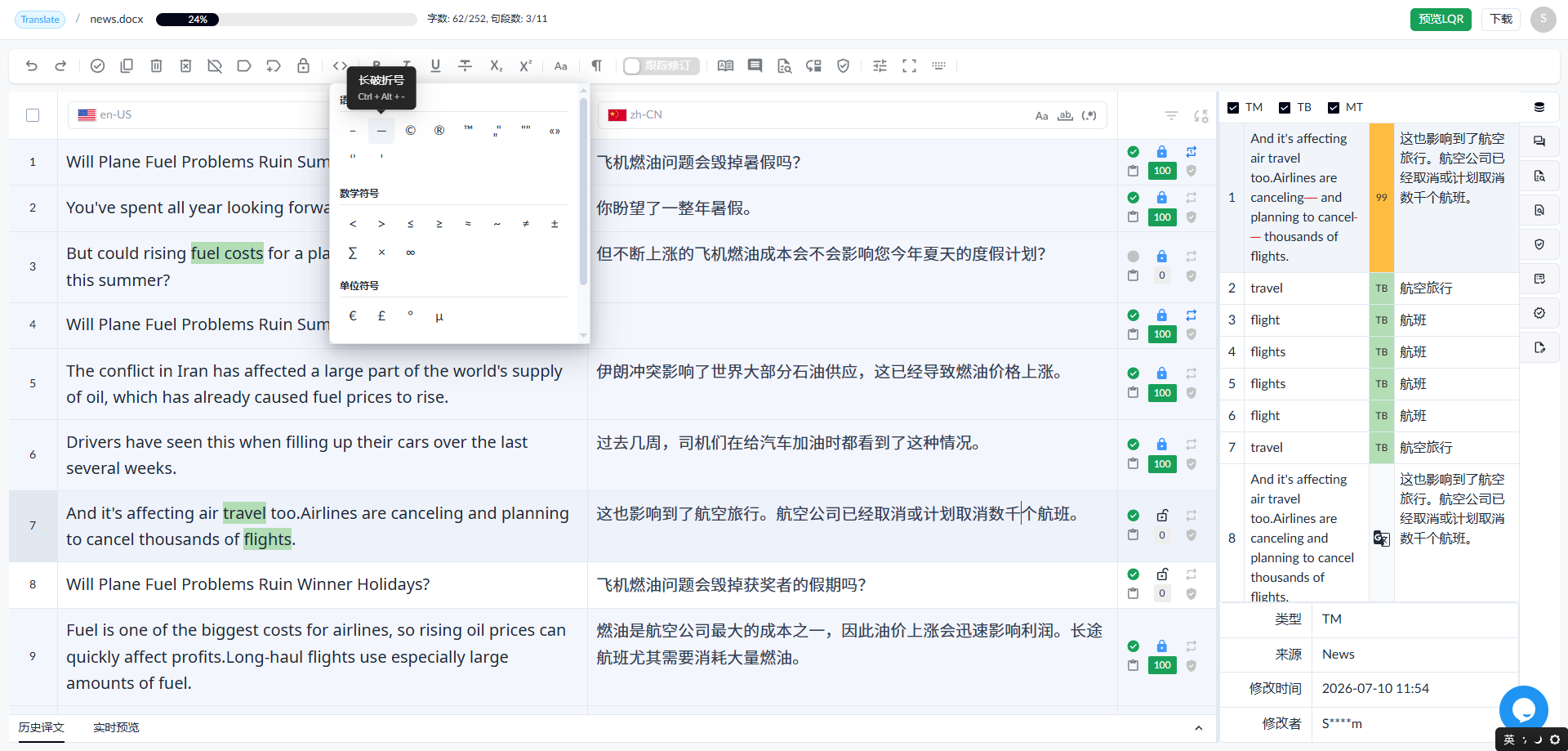Click the zh-CN target filter field
The width and height of the screenshot is (1568, 751).
(x=852, y=115)
